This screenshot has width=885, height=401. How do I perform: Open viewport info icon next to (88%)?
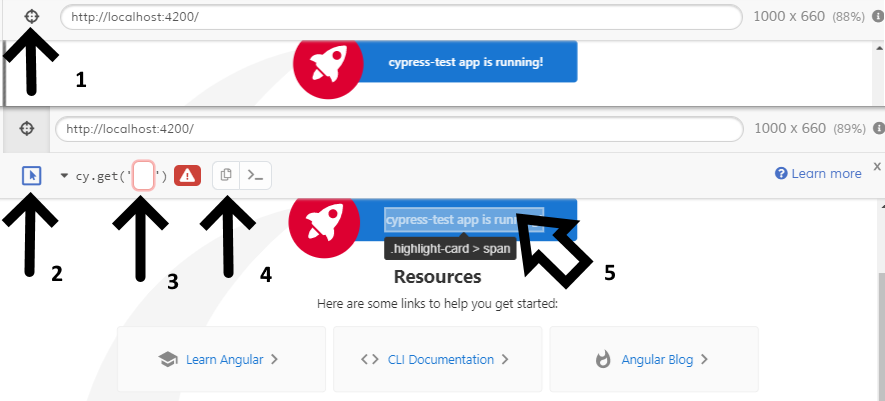[880, 17]
